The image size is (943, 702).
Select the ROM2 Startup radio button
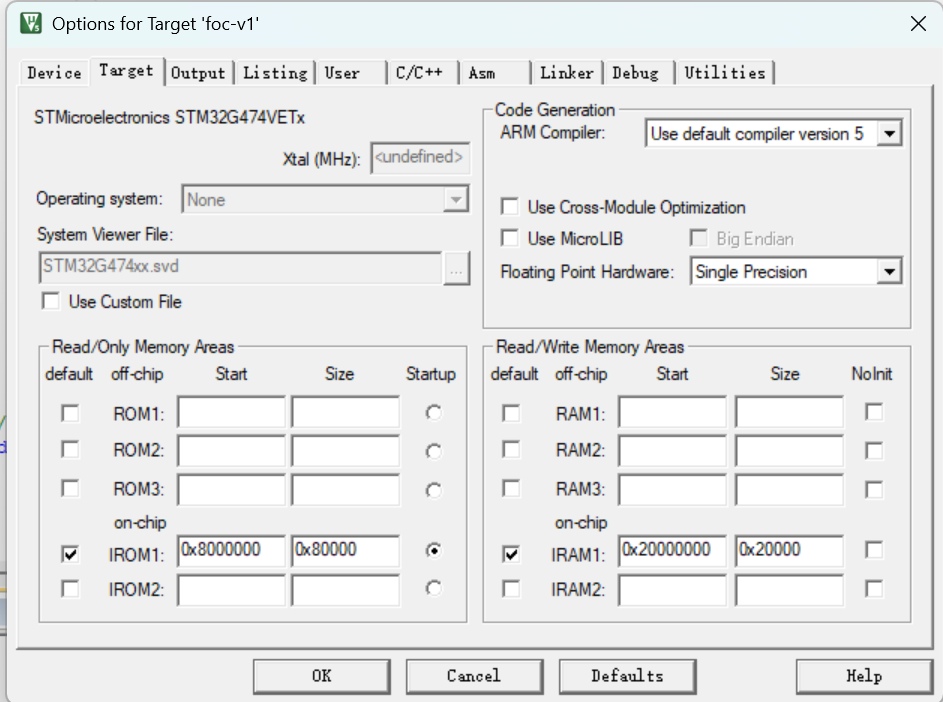coord(433,451)
